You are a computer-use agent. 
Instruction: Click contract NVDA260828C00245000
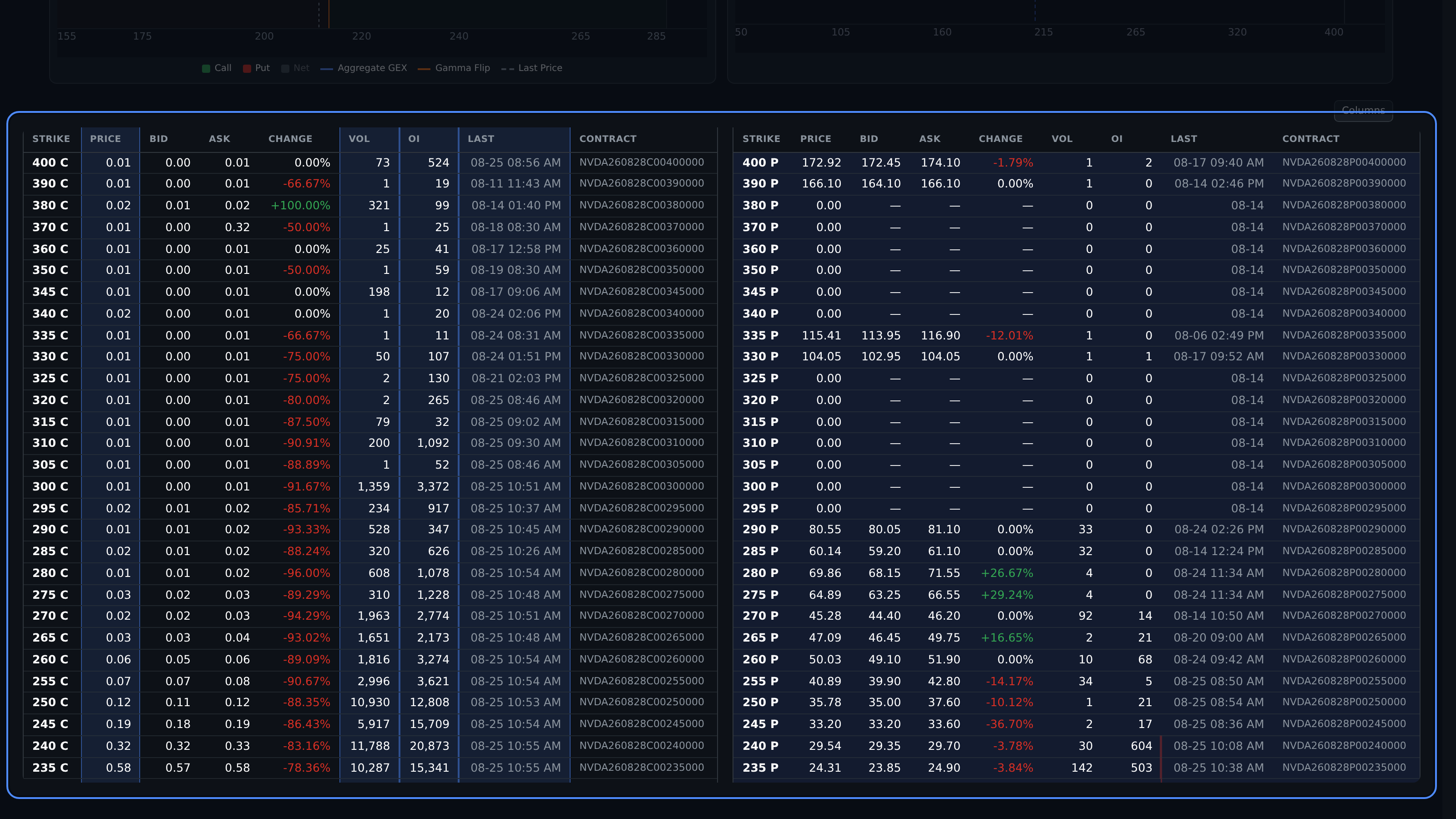pyautogui.click(x=642, y=724)
